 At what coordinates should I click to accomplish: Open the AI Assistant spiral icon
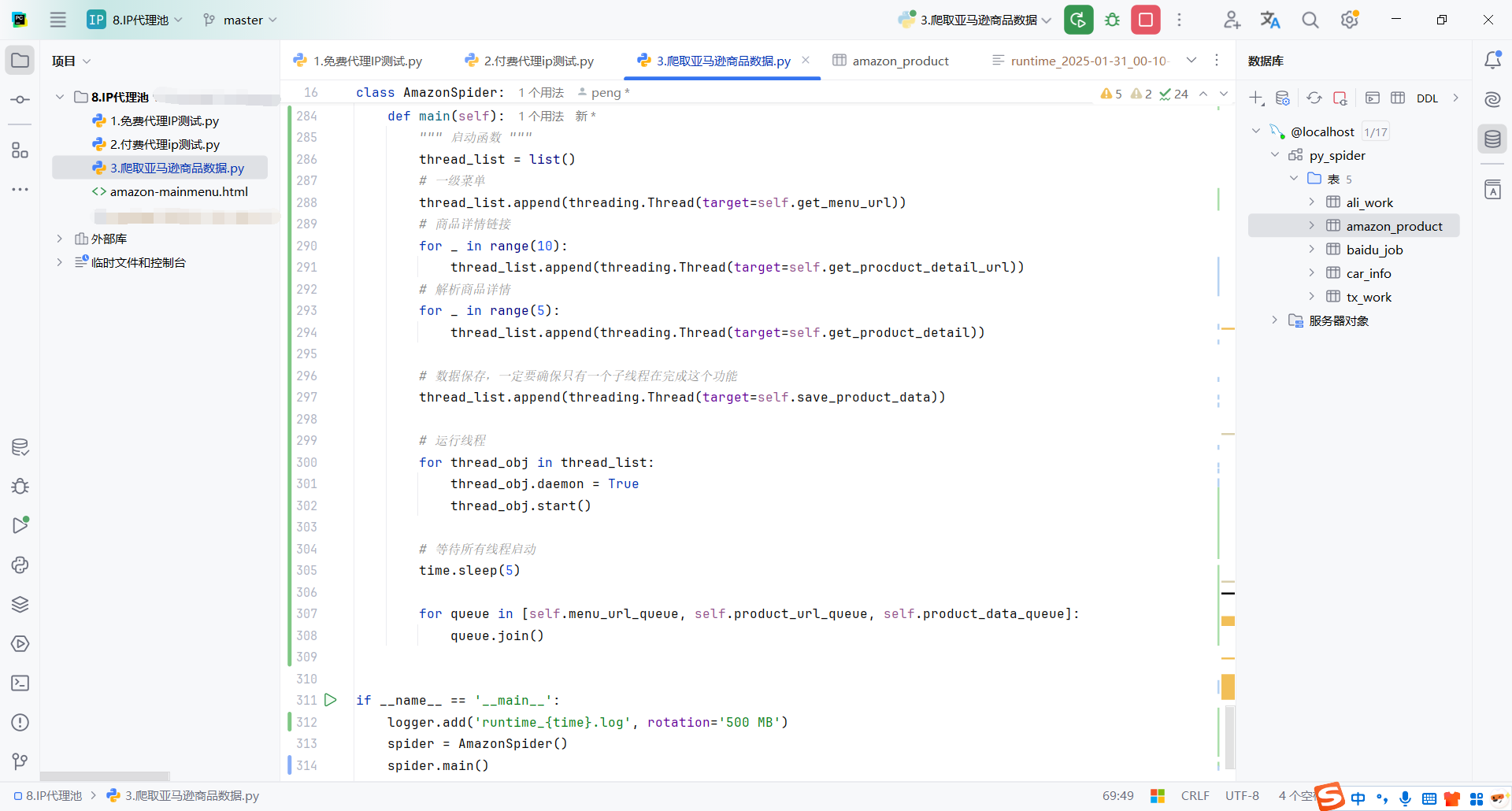coord(1492,99)
